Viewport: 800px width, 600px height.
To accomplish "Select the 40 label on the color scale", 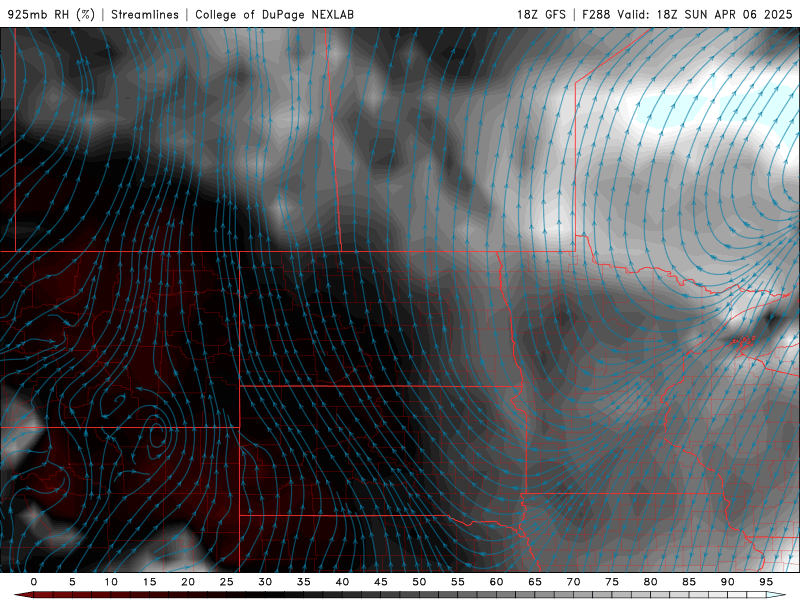I will (x=342, y=582).
